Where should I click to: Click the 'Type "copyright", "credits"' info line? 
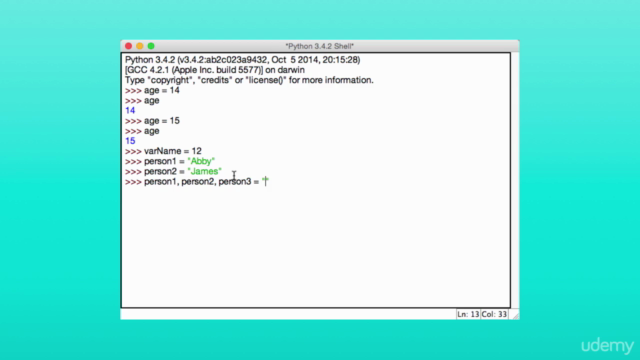tap(249, 80)
